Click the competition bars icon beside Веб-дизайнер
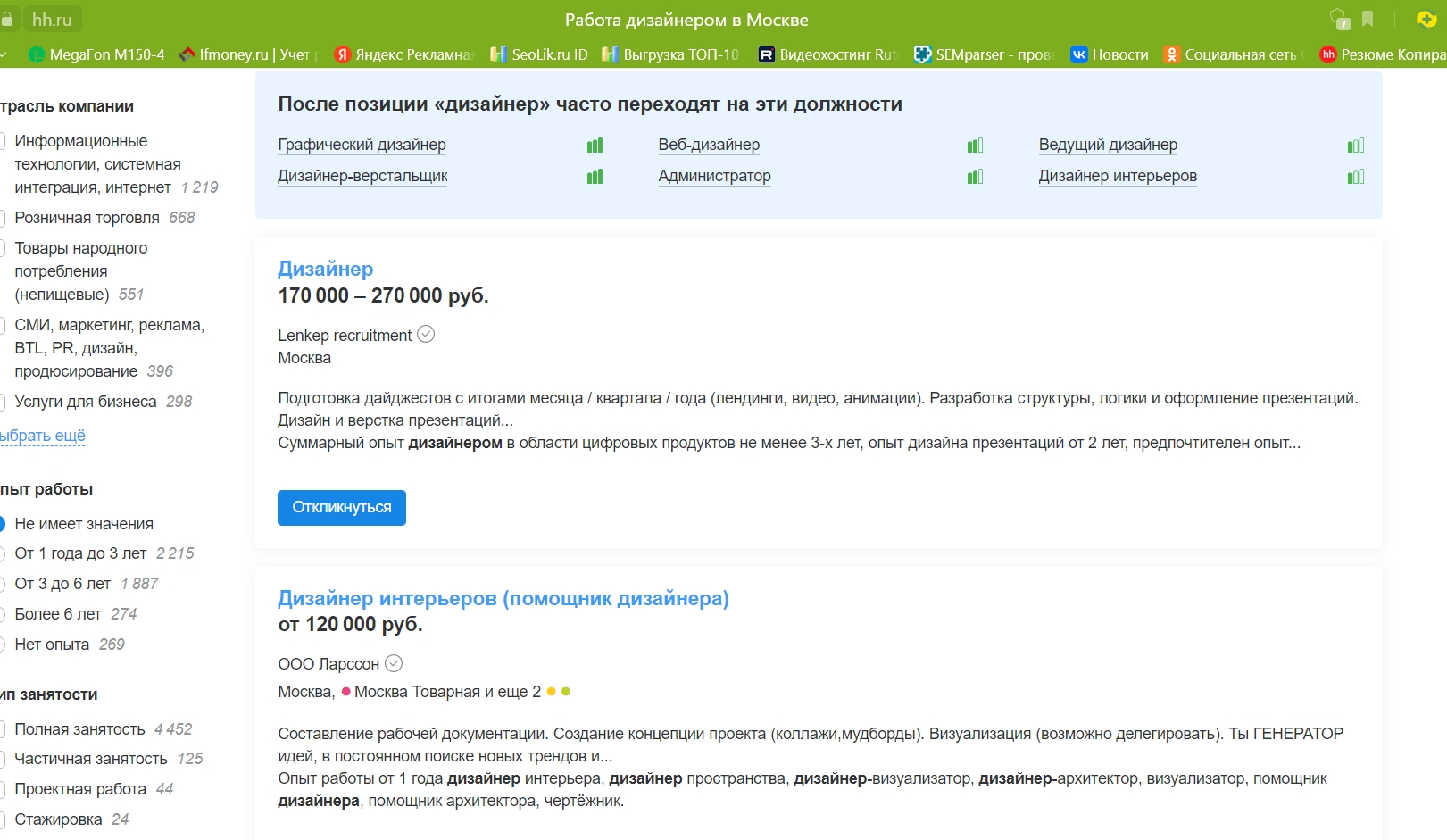Screen dimensions: 1447x840 point(976,146)
